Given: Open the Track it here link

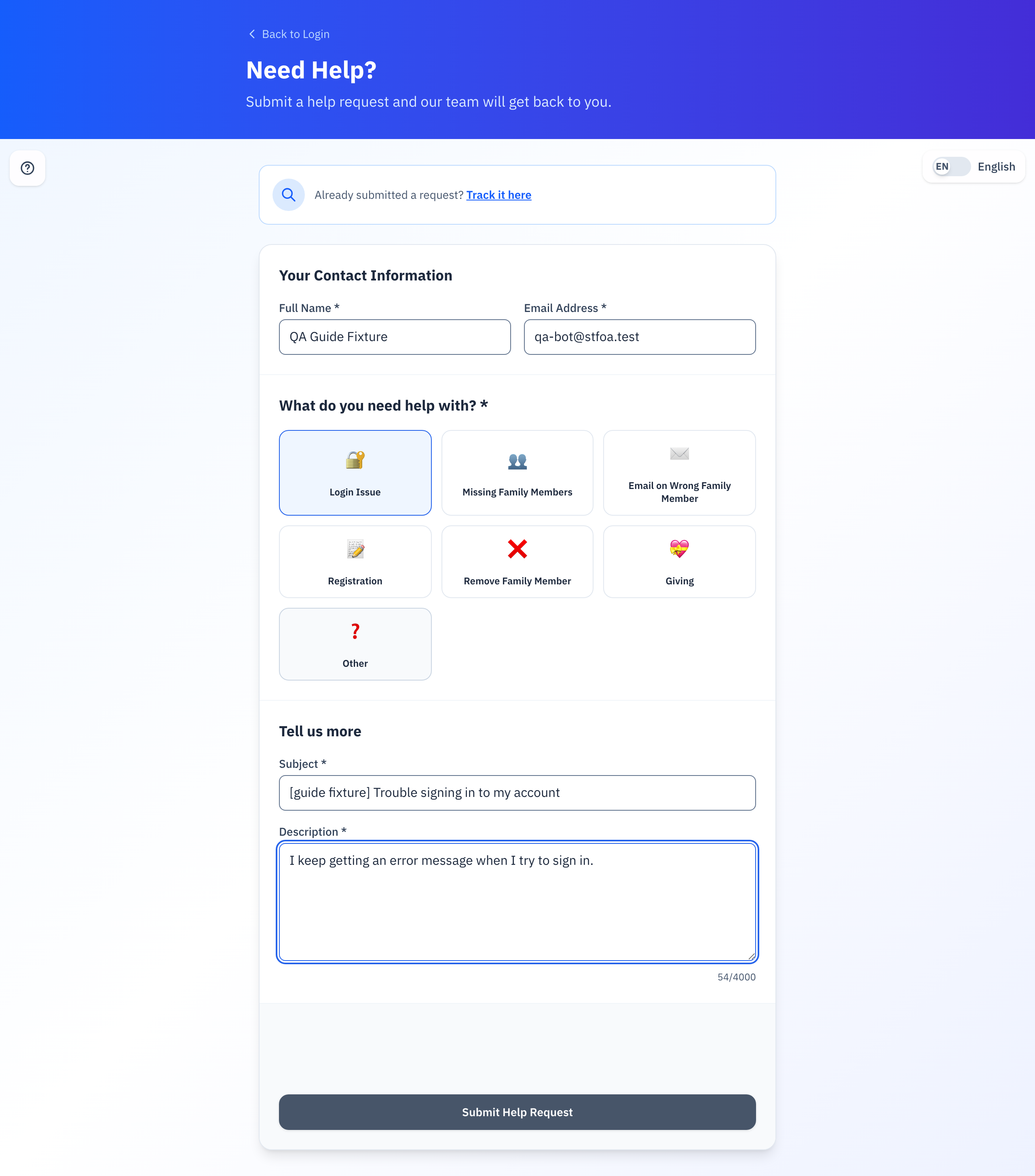Looking at the screenshot, I should pos(498,195).
